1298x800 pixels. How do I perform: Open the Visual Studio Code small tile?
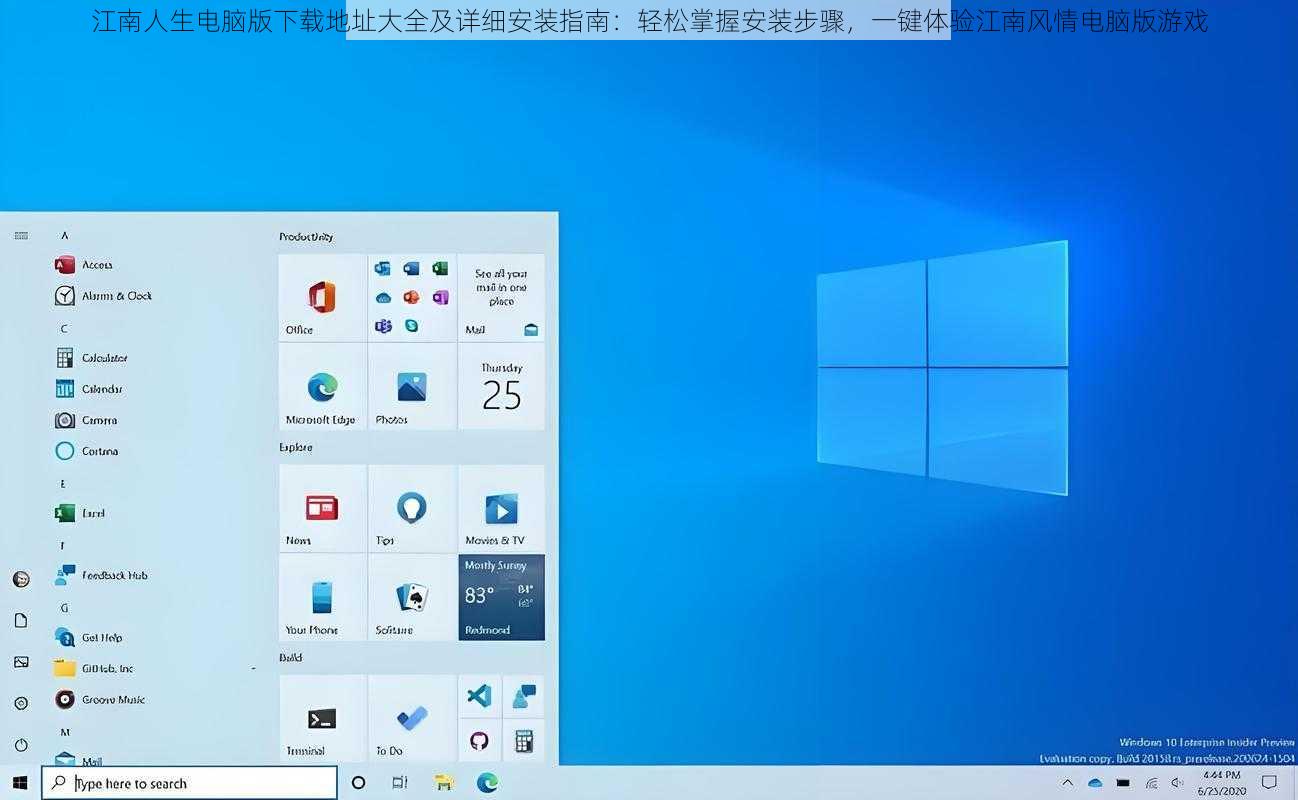[479, 696]
